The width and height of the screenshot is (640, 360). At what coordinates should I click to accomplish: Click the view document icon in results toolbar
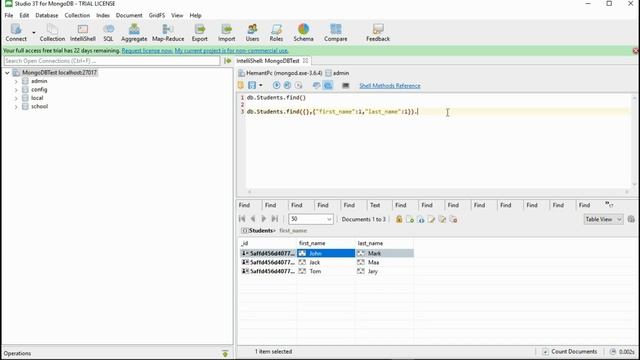pos(420,219)
